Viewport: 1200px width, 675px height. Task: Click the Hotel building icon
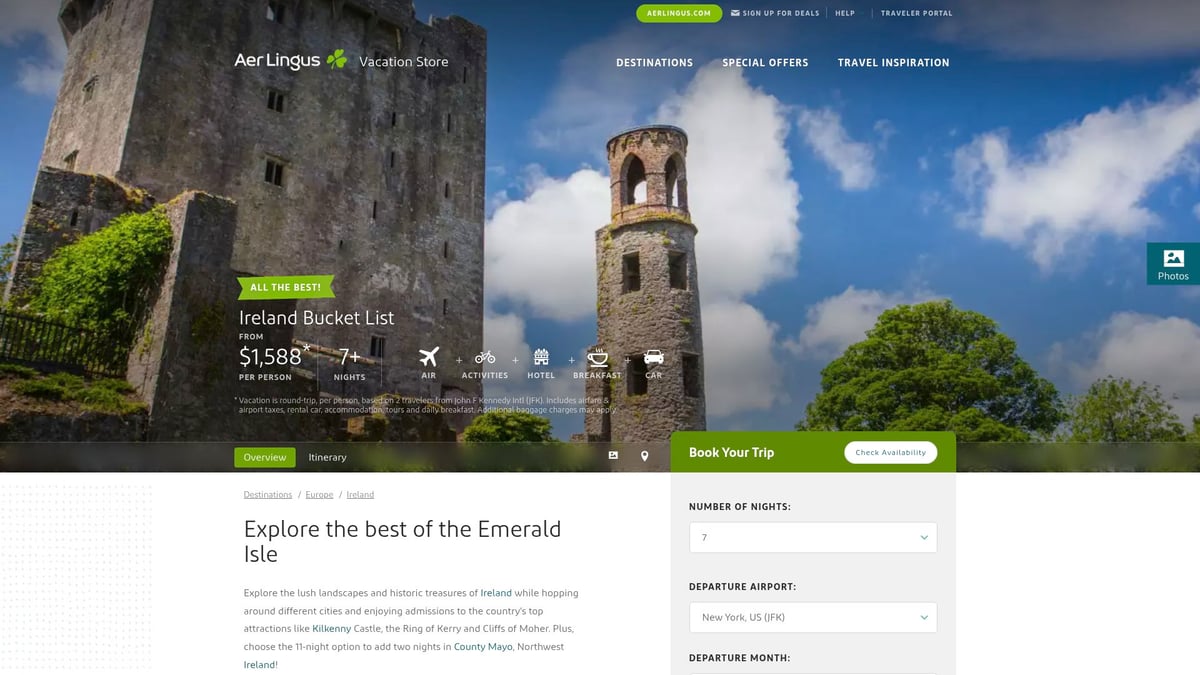pyautogui.click(x=540, y=358)
